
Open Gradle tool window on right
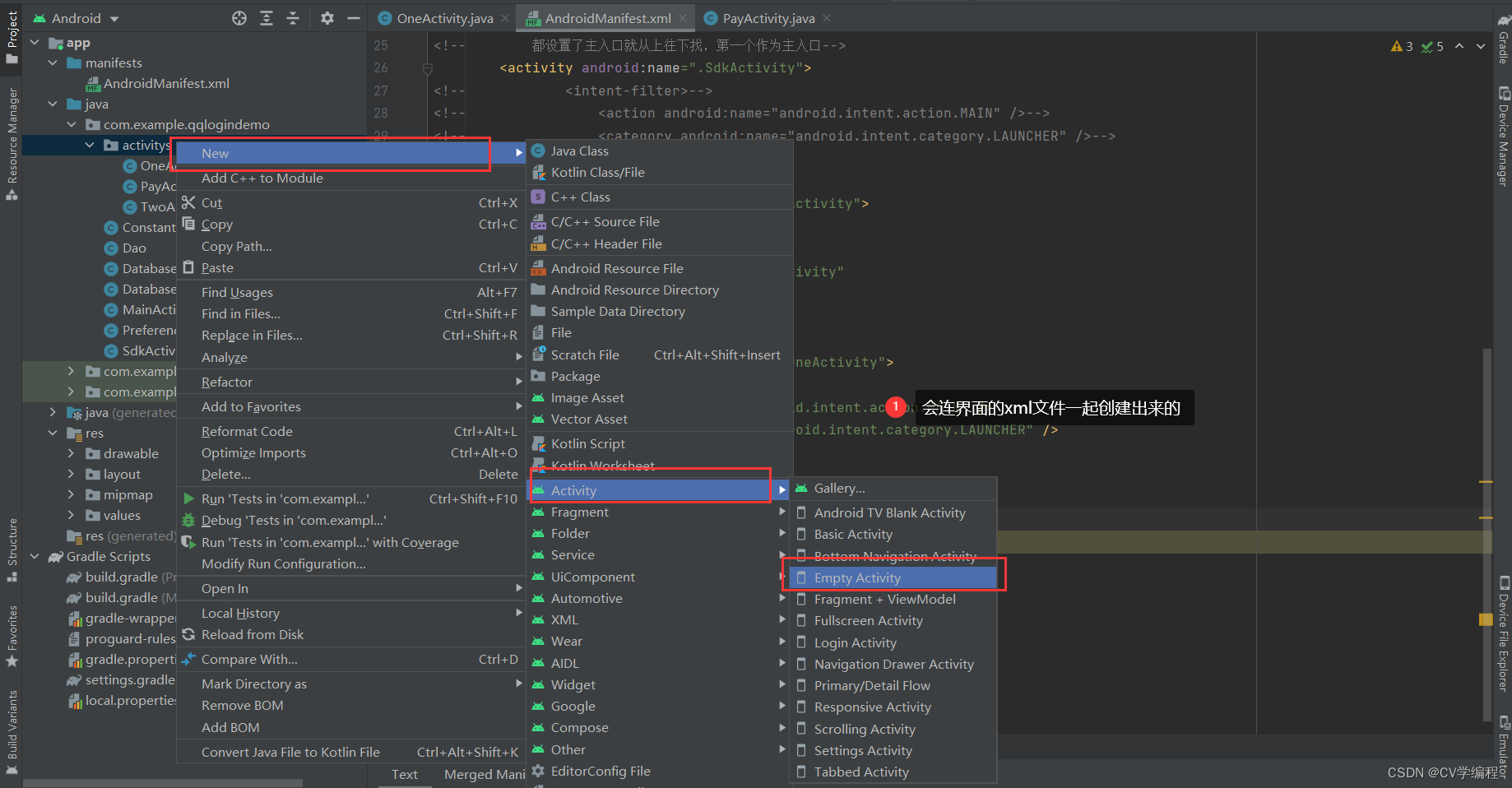point(1503,39)
